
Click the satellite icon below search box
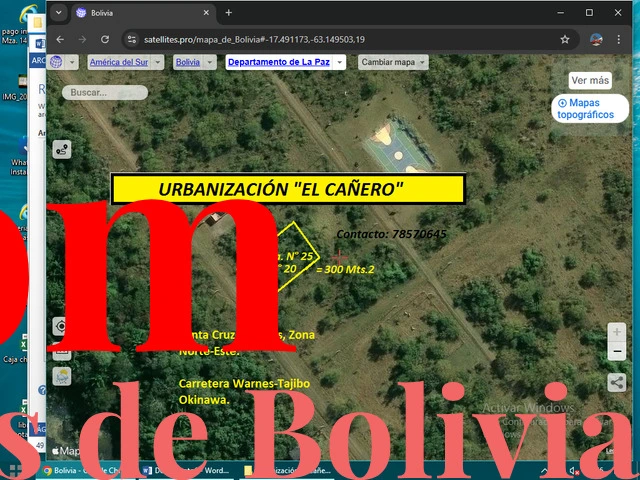pyautogui.click(x=62, y=150)
